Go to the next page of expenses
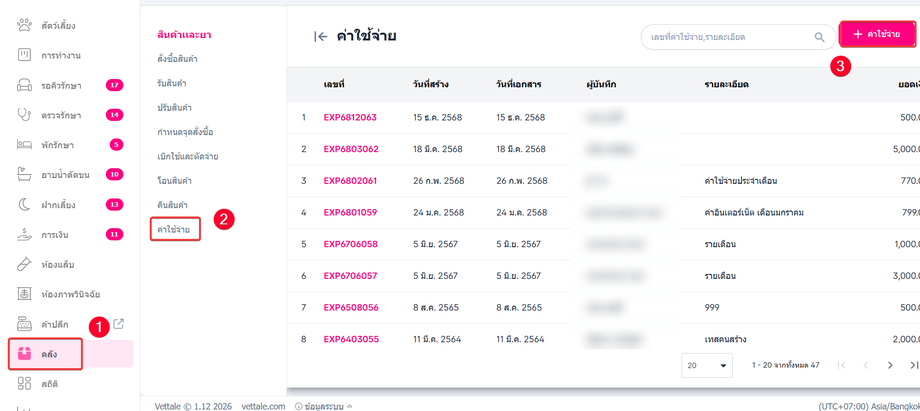 [x=889, y=365]
